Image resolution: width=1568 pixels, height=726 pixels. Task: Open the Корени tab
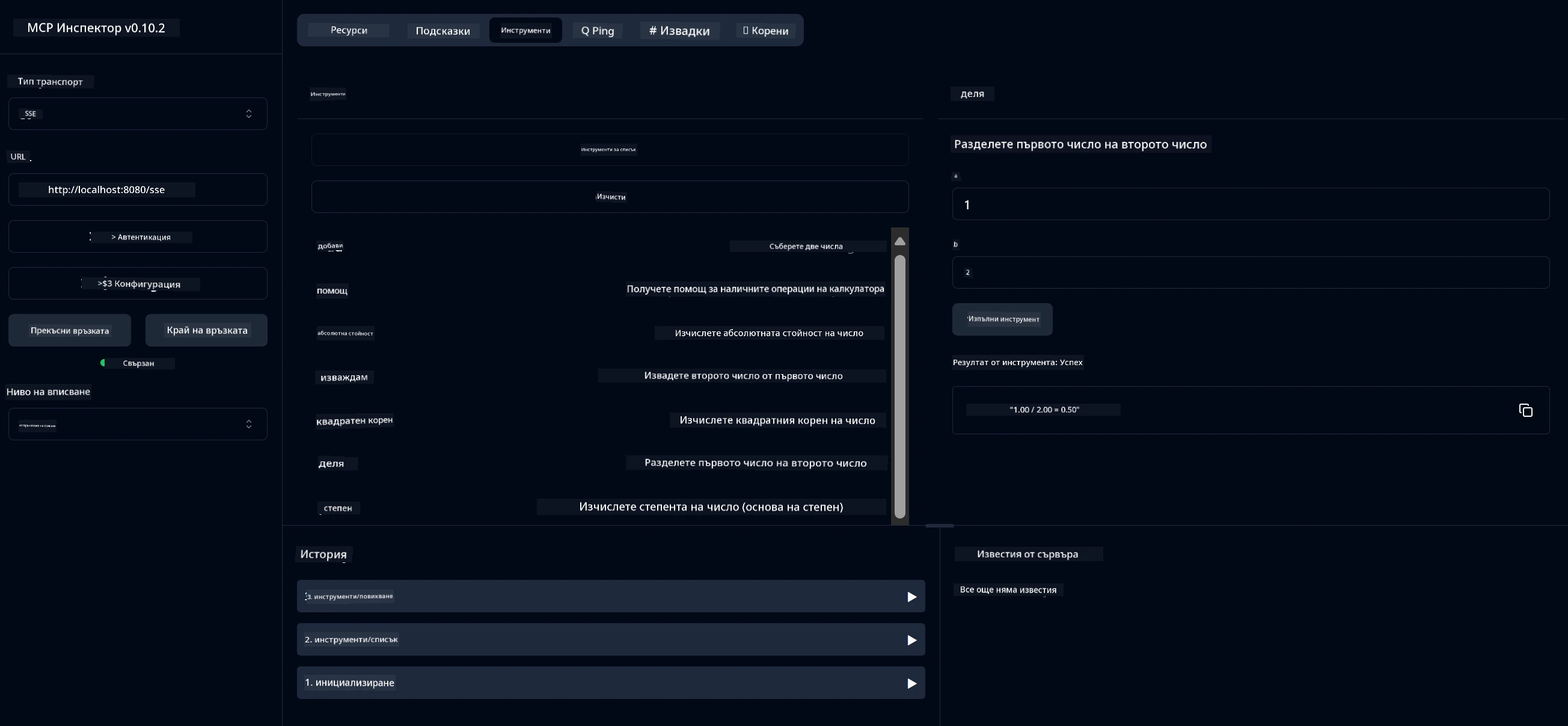[765, 31]
